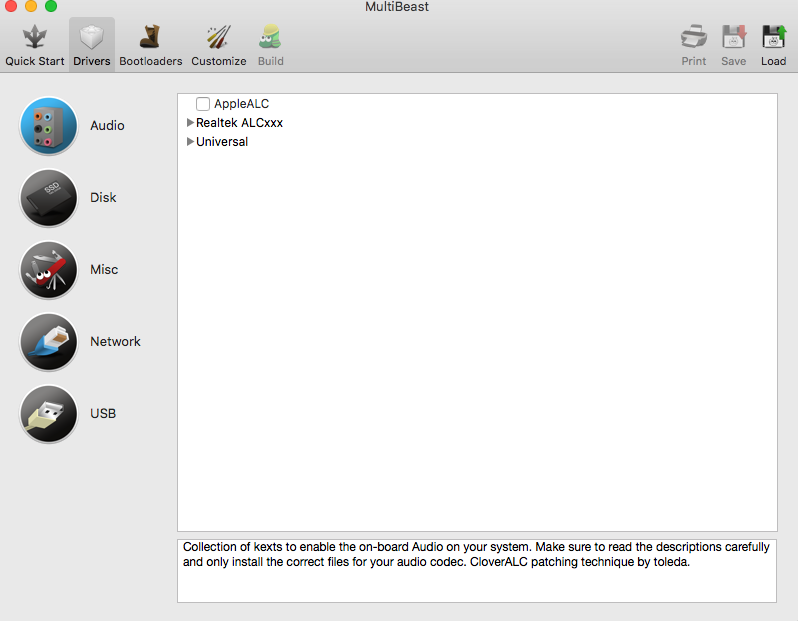Click the Build toolbar icon

tap(270, 37)
